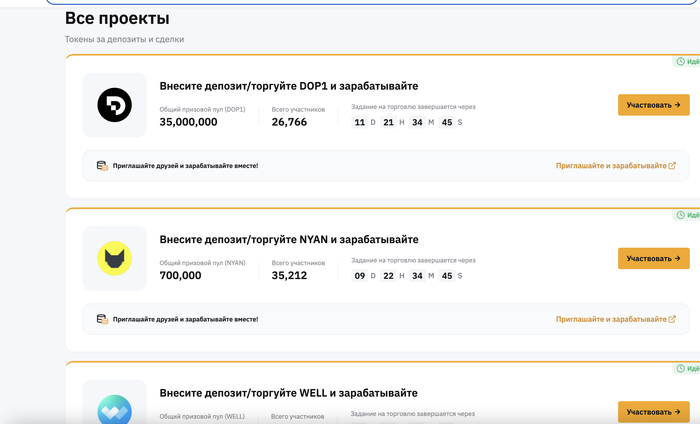Click the invite friends icon in NYAN card

(101, 319)
